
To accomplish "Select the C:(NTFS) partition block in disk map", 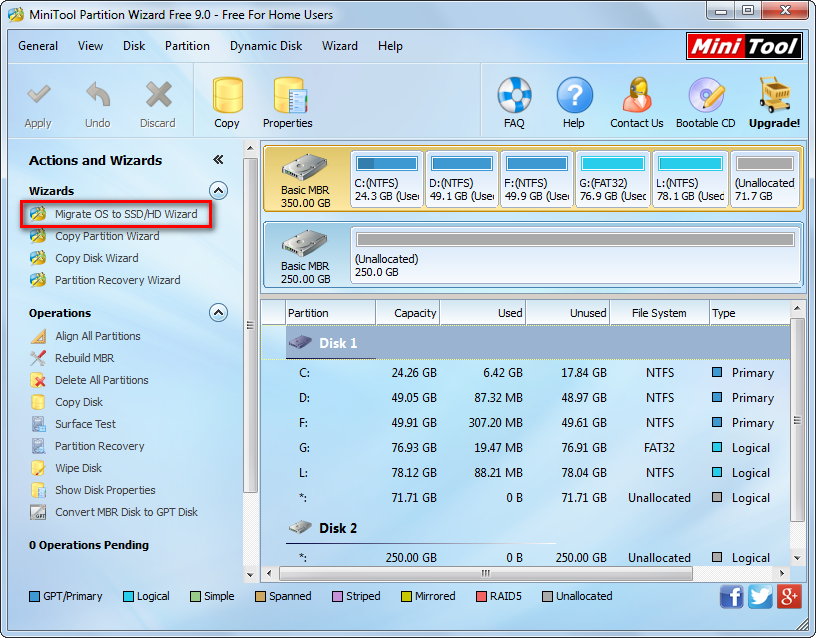I will coord(387,180).
